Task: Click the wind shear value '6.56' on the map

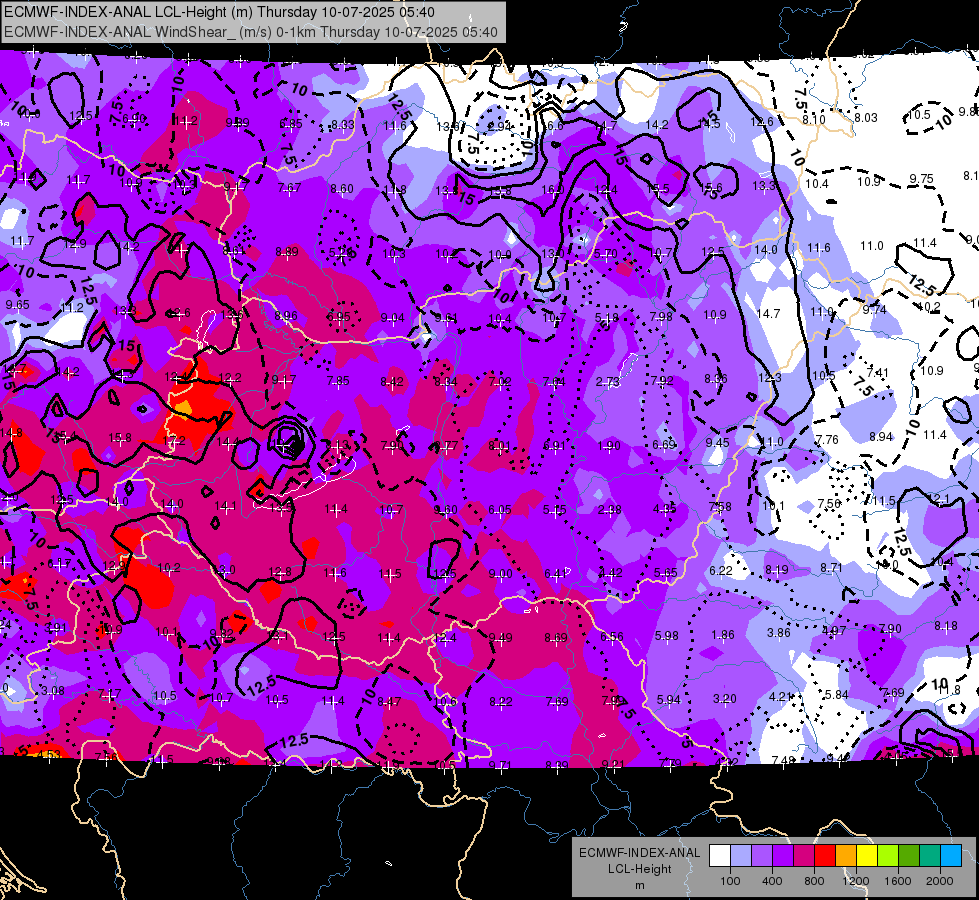Action: (612, 636)
